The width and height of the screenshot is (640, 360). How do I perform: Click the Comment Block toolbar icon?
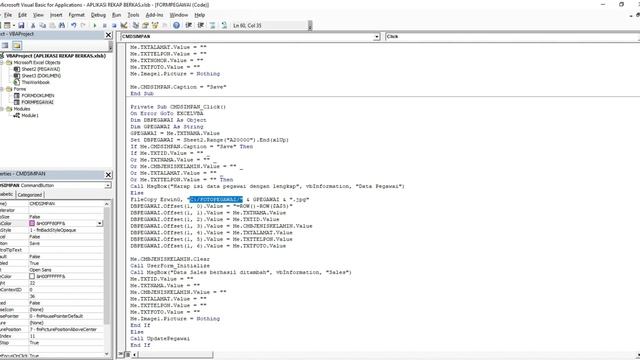pos(213,25)
